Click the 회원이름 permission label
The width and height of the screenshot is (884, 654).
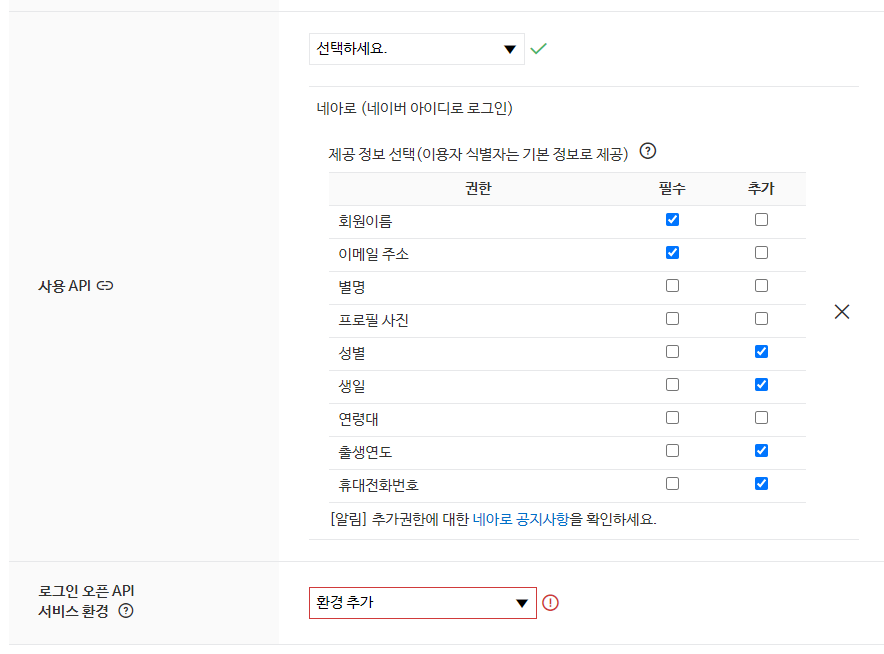coord(365,221)
